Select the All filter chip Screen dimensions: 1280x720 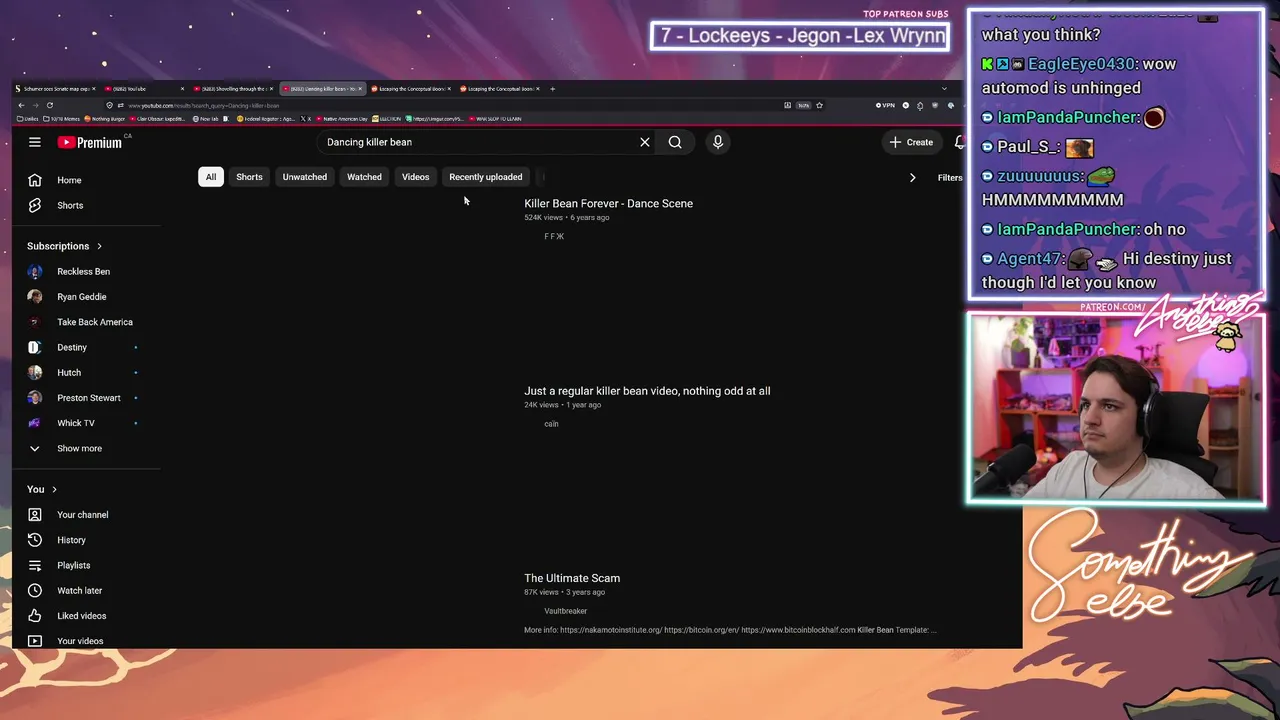pyautogui.click(x=211, y=177)
